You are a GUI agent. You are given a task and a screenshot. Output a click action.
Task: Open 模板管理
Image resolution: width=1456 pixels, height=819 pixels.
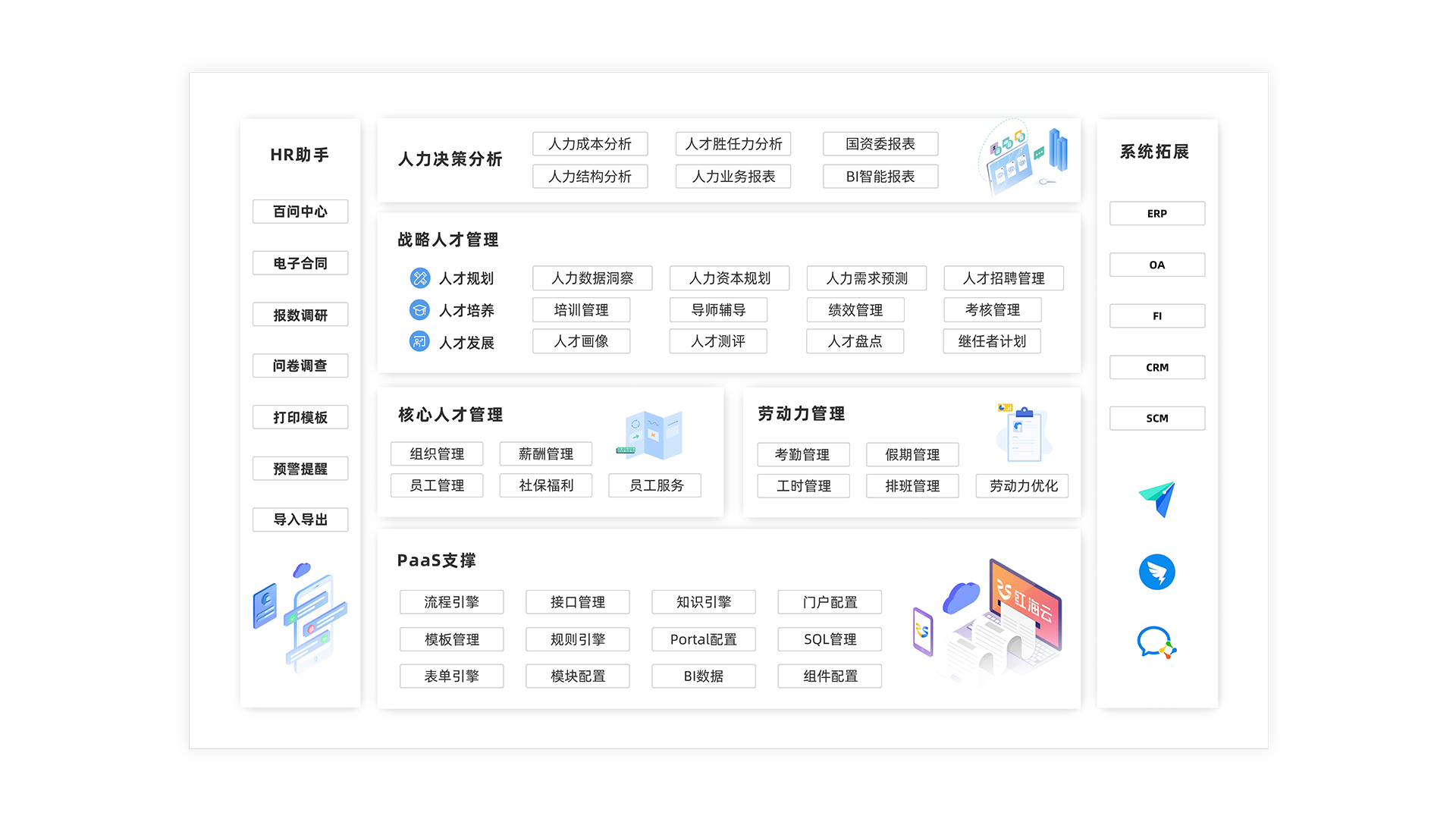pyautogui.click(x=452, y=639)
